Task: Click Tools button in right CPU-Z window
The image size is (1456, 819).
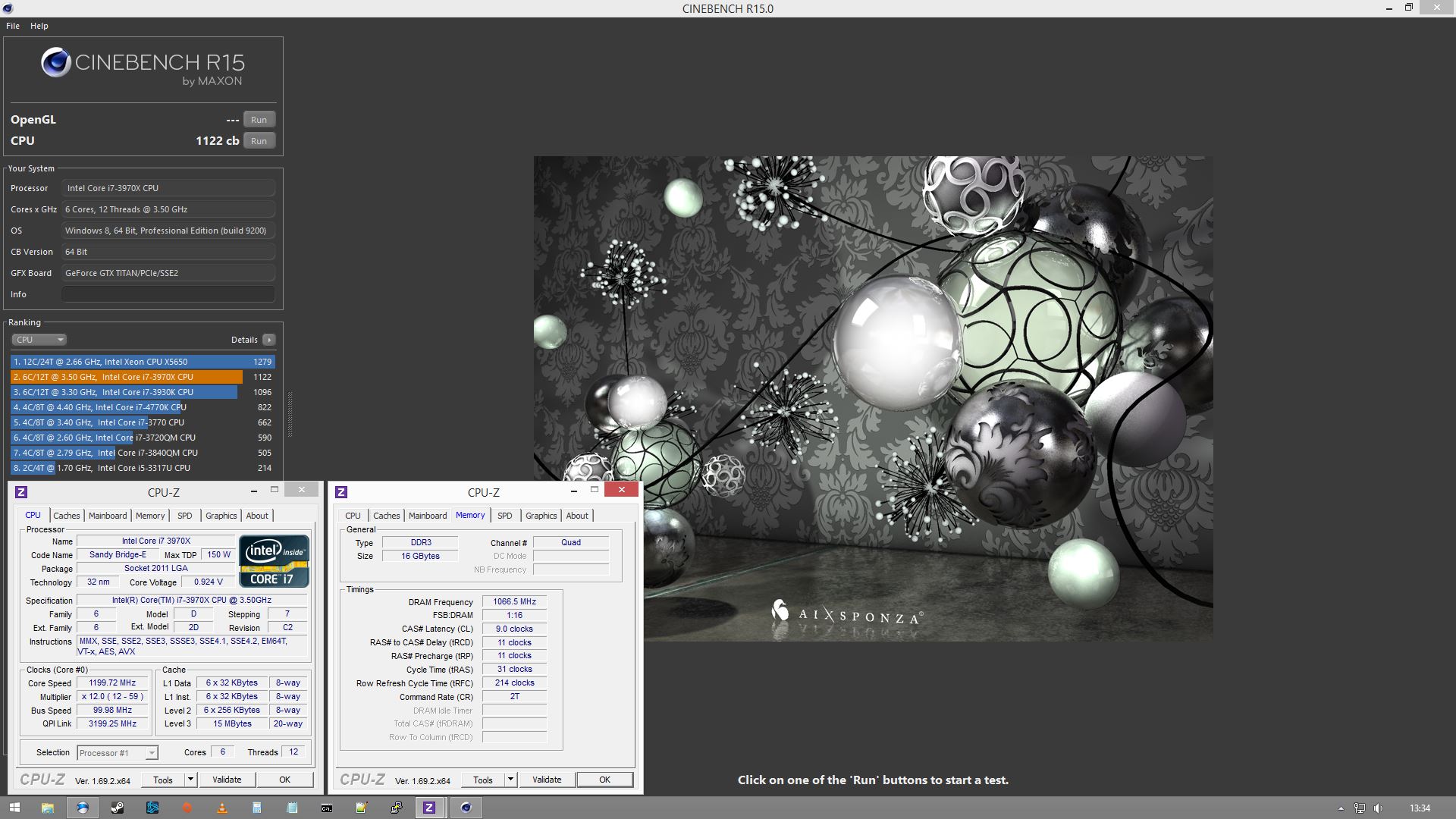Action: 483,780
